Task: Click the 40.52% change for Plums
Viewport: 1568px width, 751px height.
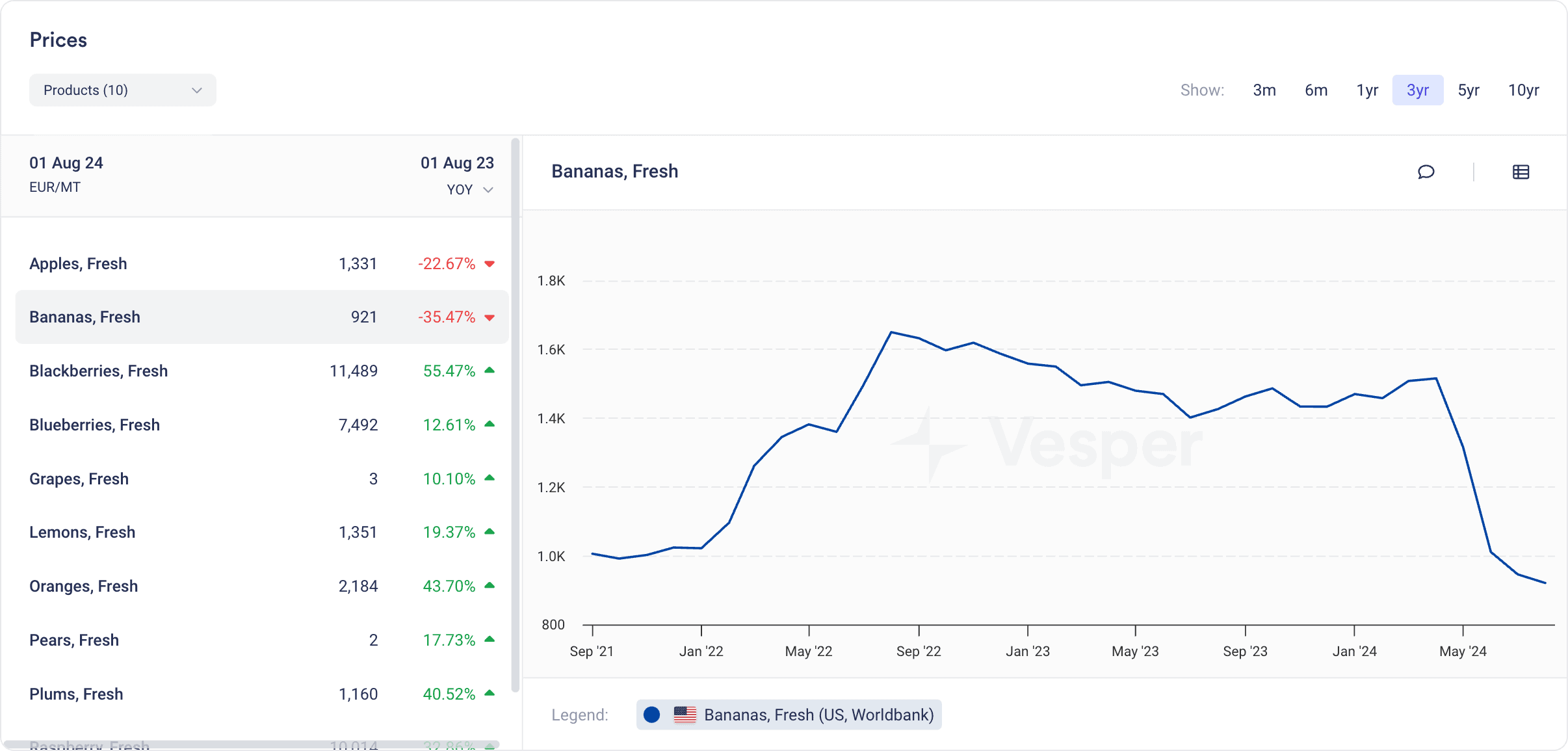Action: point(449,694)
